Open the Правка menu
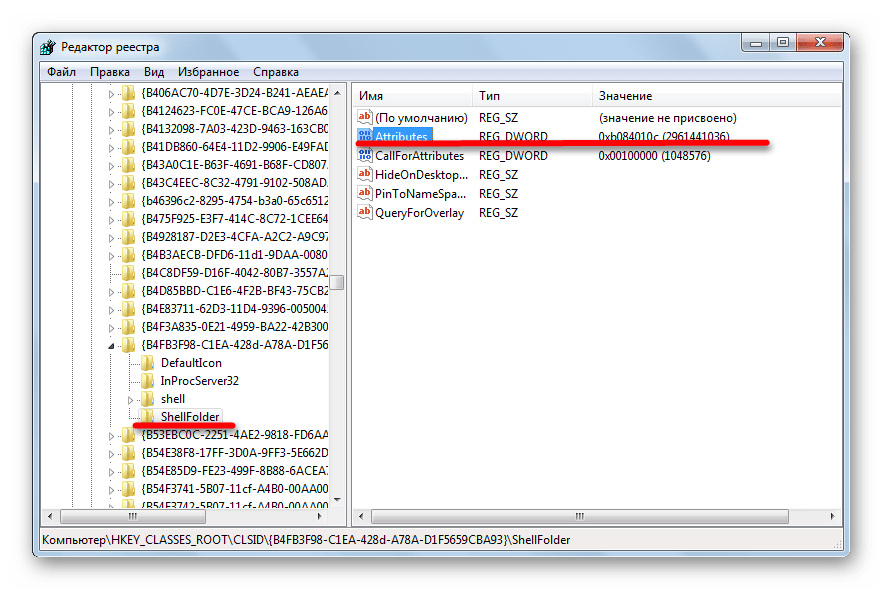This screenshot has height=590, width=883. click(110, 72)
